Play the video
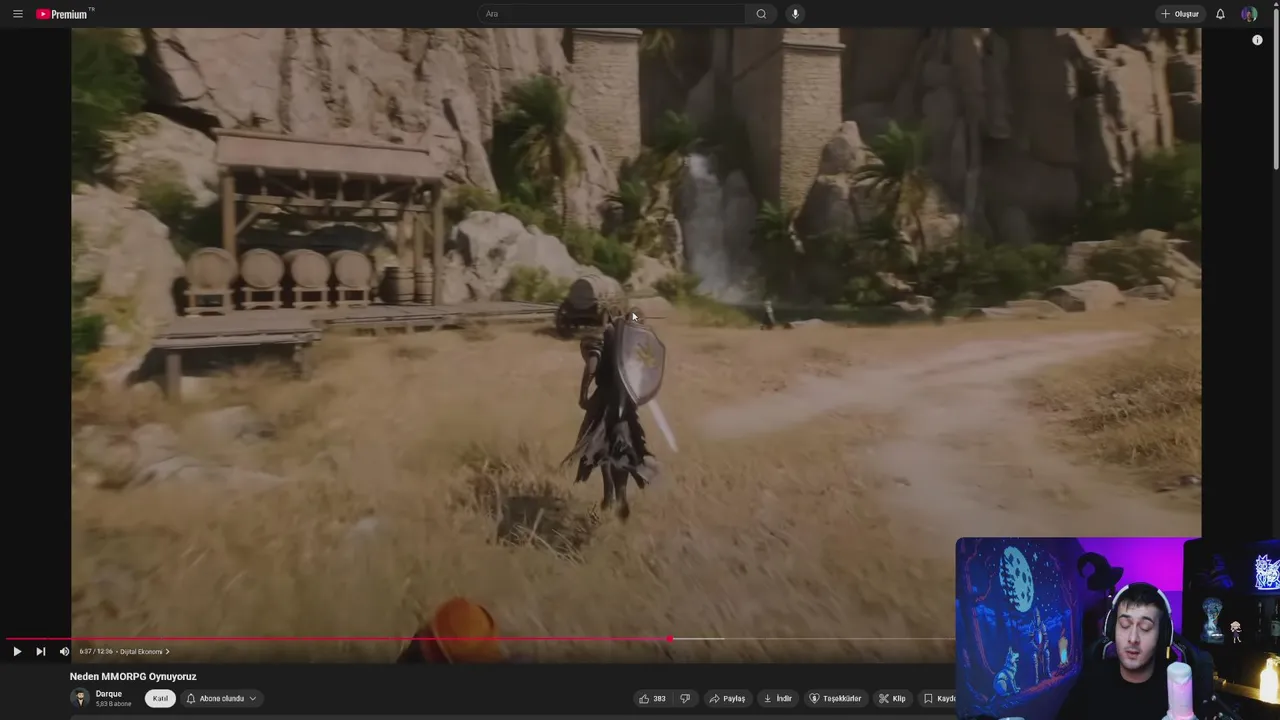The height and width of the screenshot is (720, 1280). coord(17,651)
